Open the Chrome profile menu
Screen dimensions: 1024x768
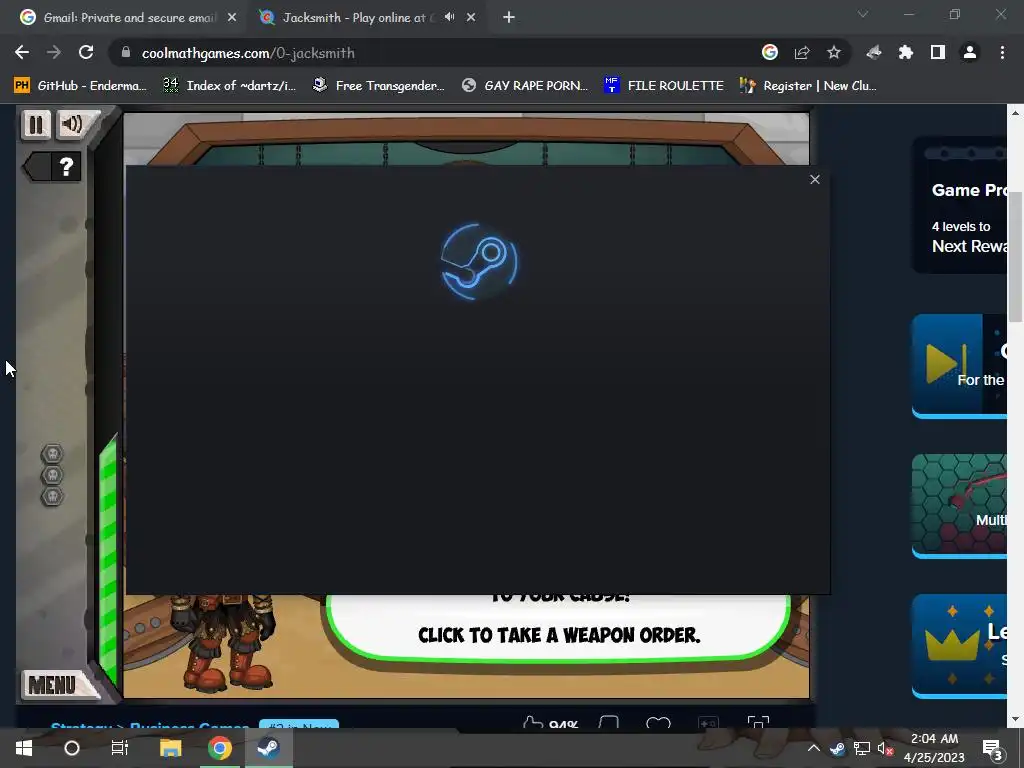pos(970,52)
